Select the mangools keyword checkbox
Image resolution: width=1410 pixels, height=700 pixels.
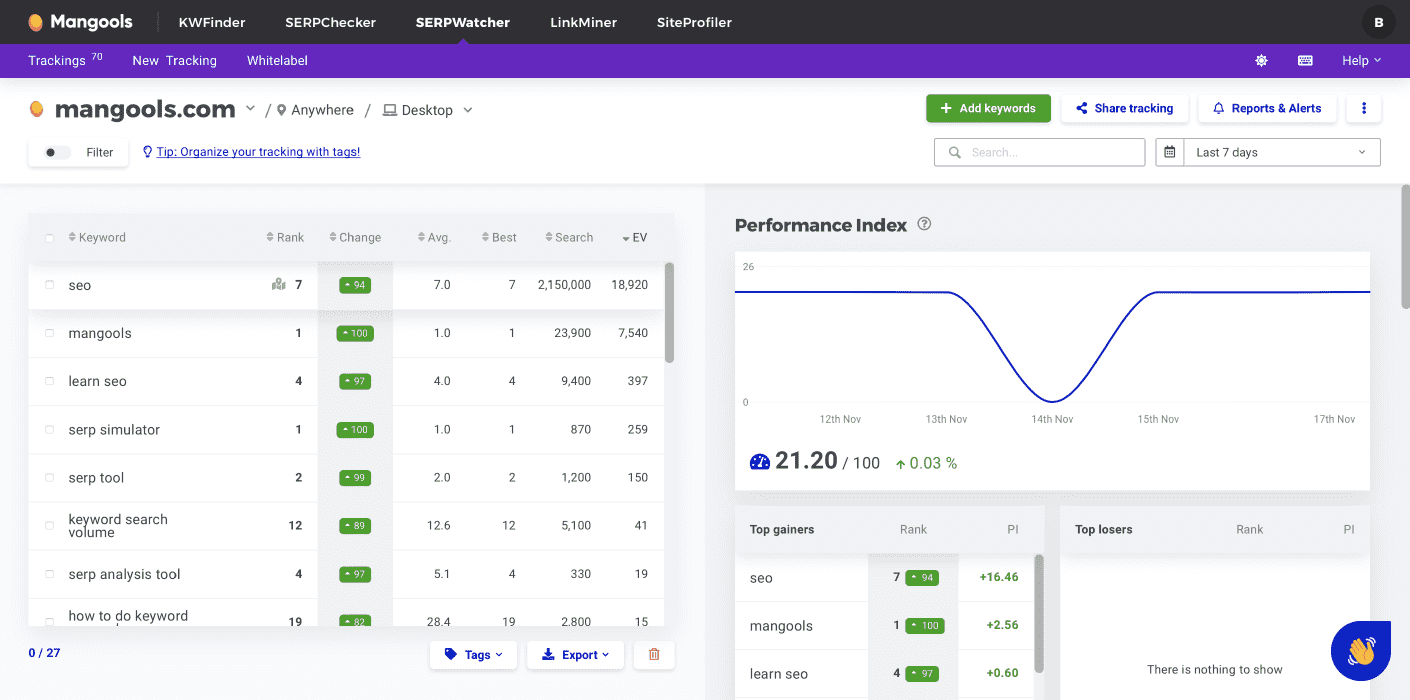click(x=50, y=334)
